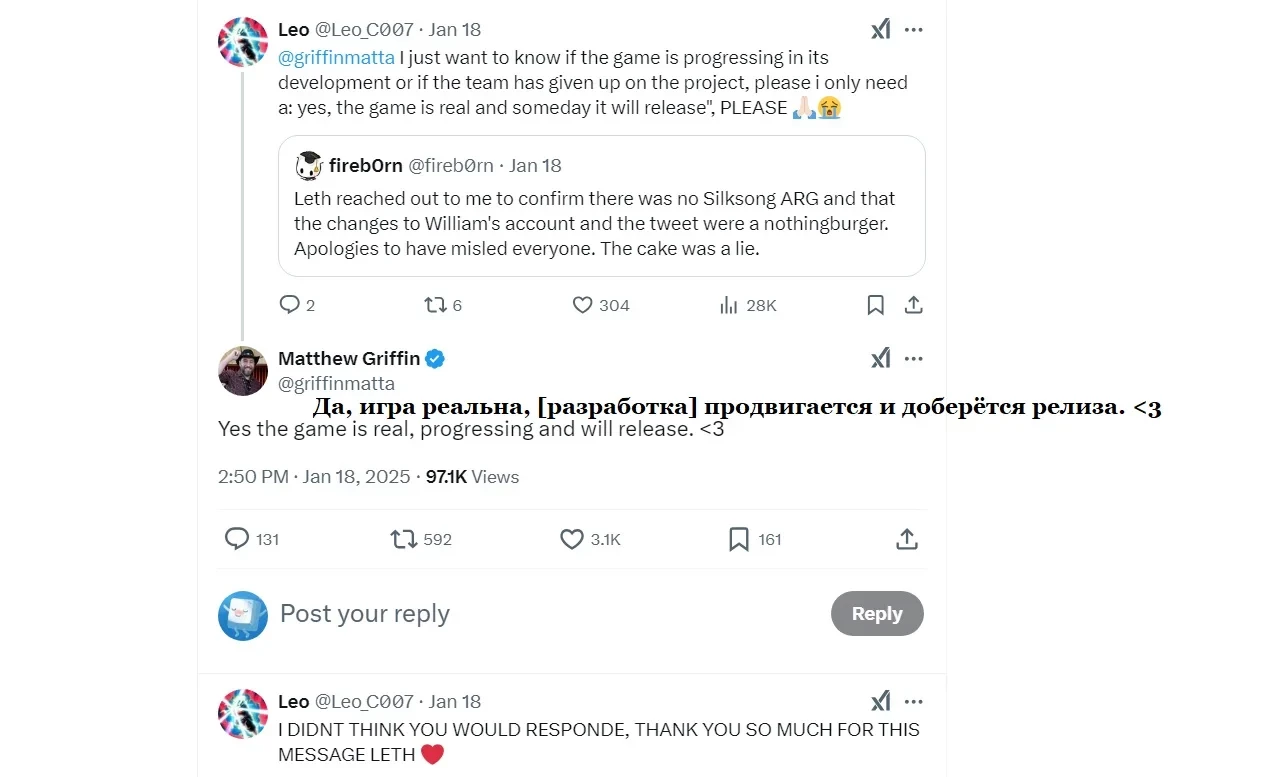Open more options menu on Leo's top tweet
The height and width of the screenshot is (777, 1283).
tap(913, 30)
